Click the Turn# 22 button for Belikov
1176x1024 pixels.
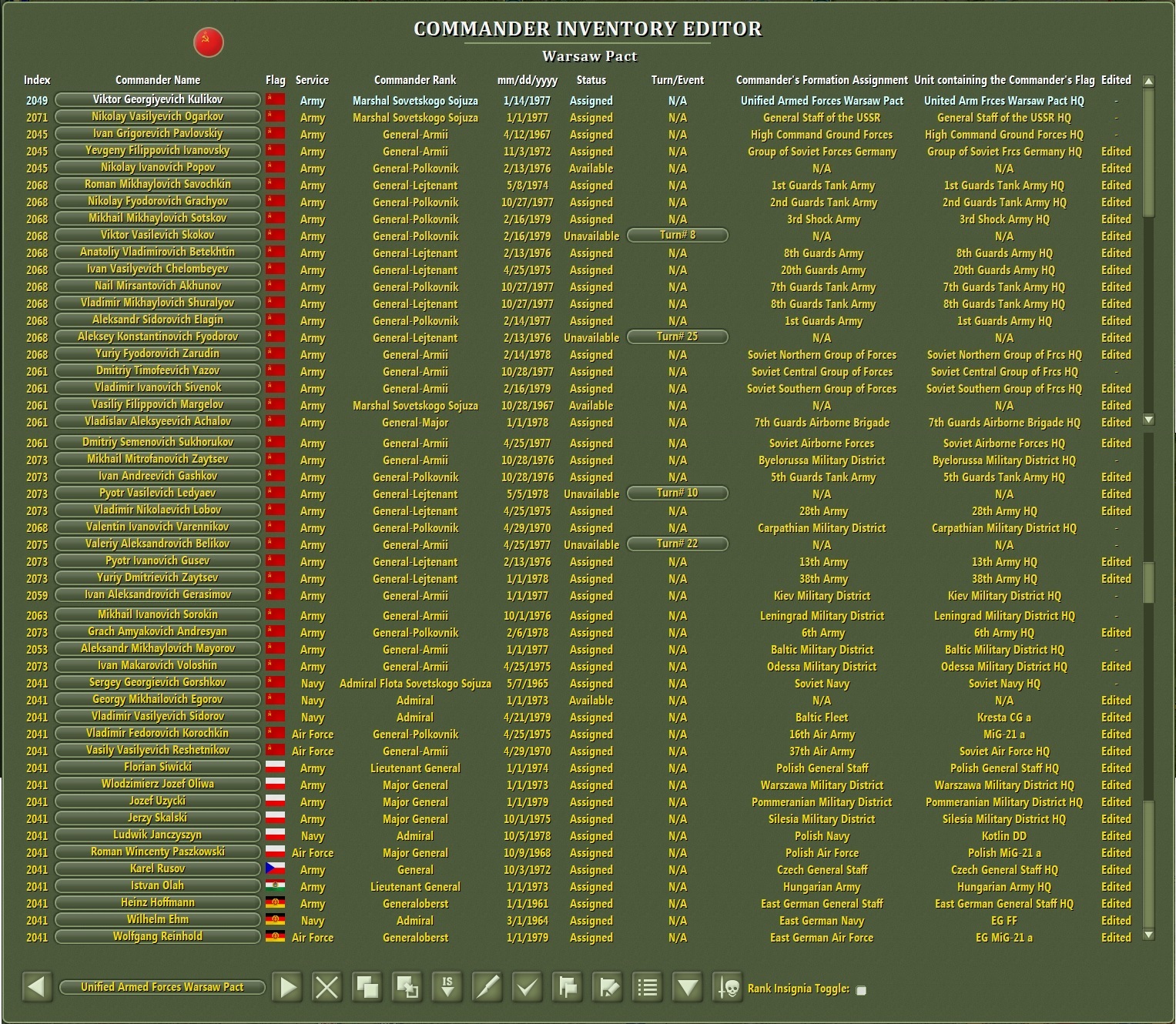point(678,544)
